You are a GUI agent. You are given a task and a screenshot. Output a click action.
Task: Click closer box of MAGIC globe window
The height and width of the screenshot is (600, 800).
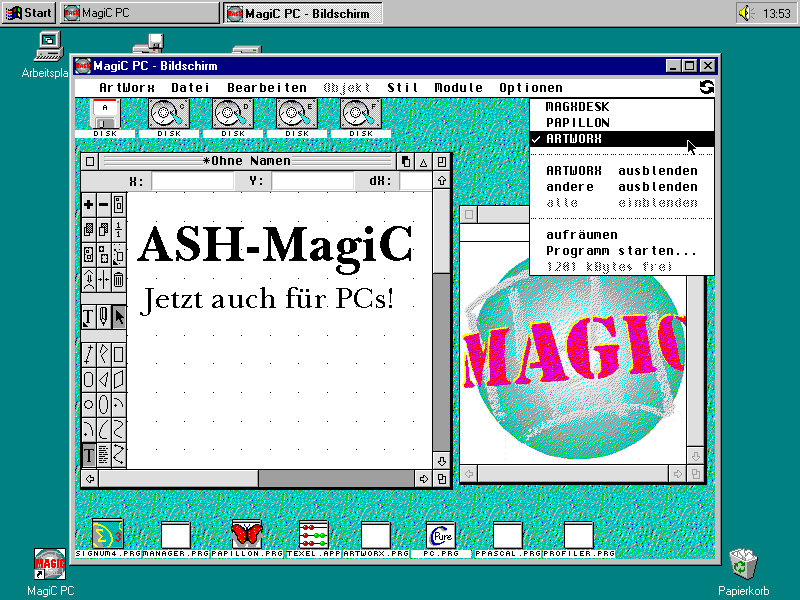[469, 214]
